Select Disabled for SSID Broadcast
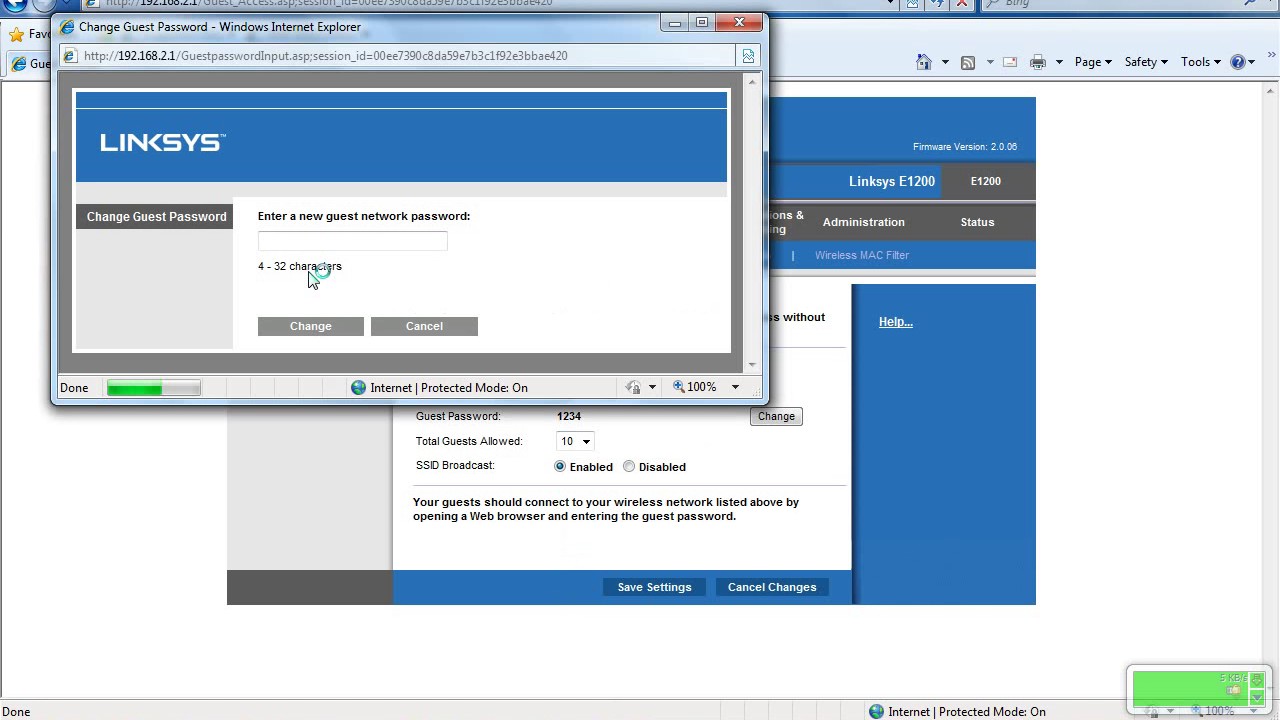The width and height of the screenshot is (1280, 720). pyautogui.click(x=629, y=466)
